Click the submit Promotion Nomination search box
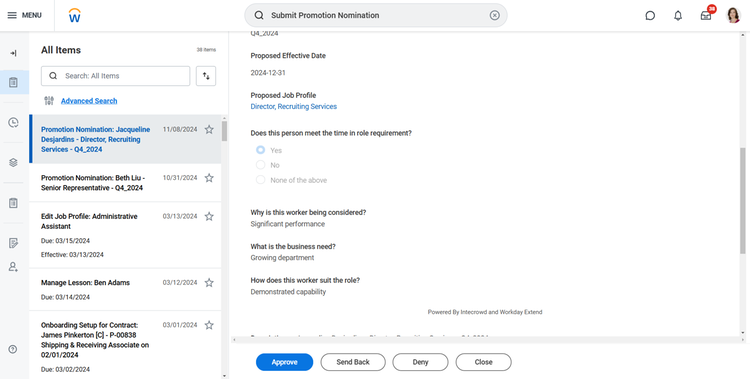750x379 pixels. pos(376,15)
